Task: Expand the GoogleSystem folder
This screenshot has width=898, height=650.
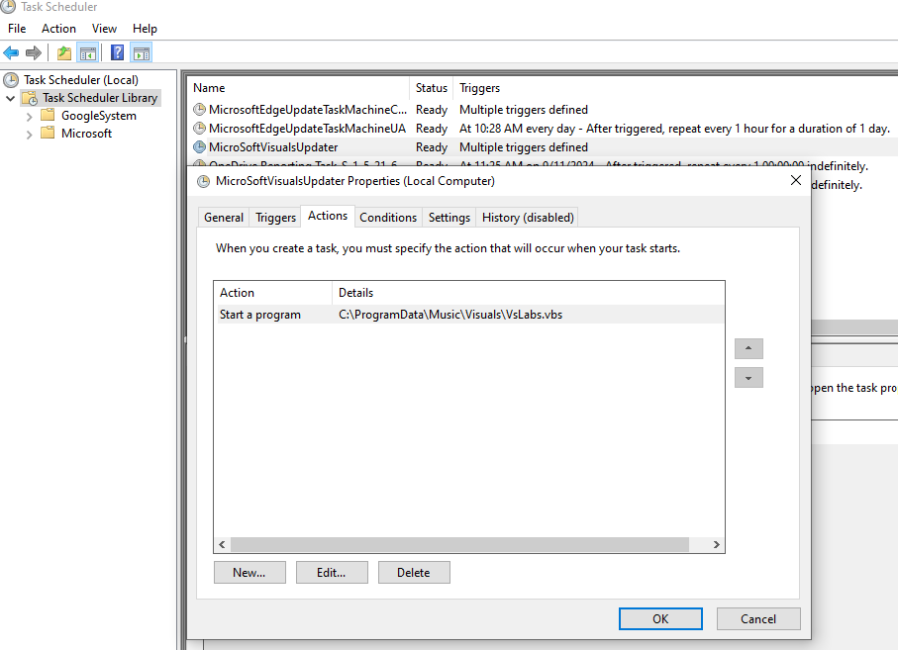Action: 27,115
